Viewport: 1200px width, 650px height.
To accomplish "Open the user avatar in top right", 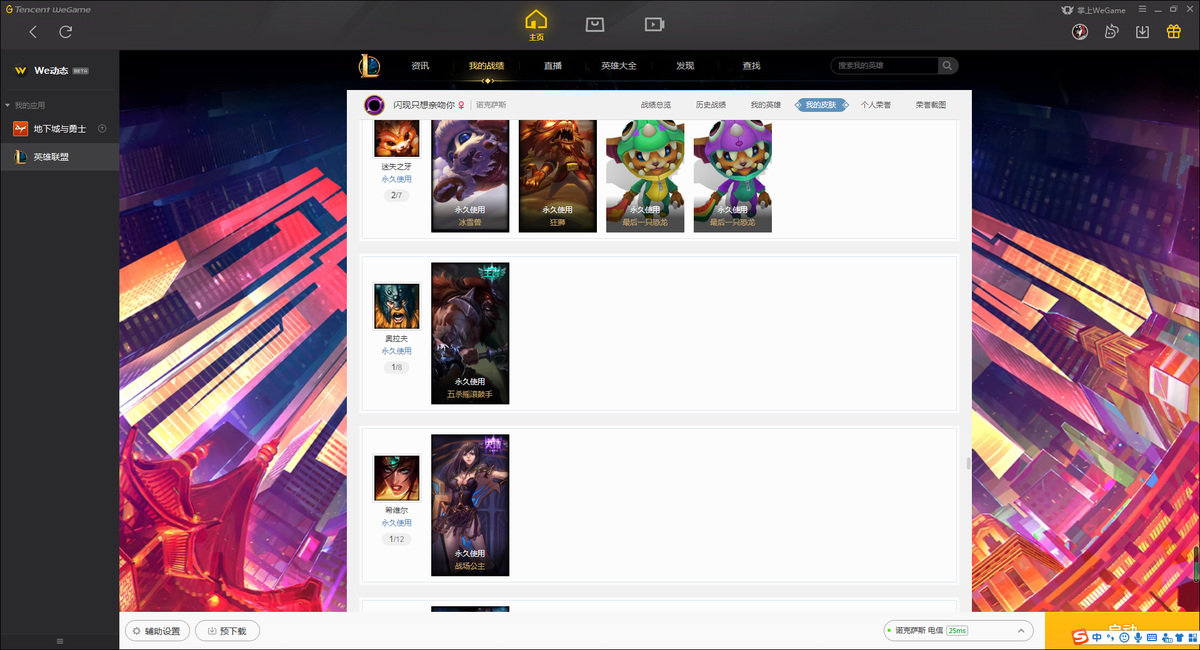I will pos(1080,31).
